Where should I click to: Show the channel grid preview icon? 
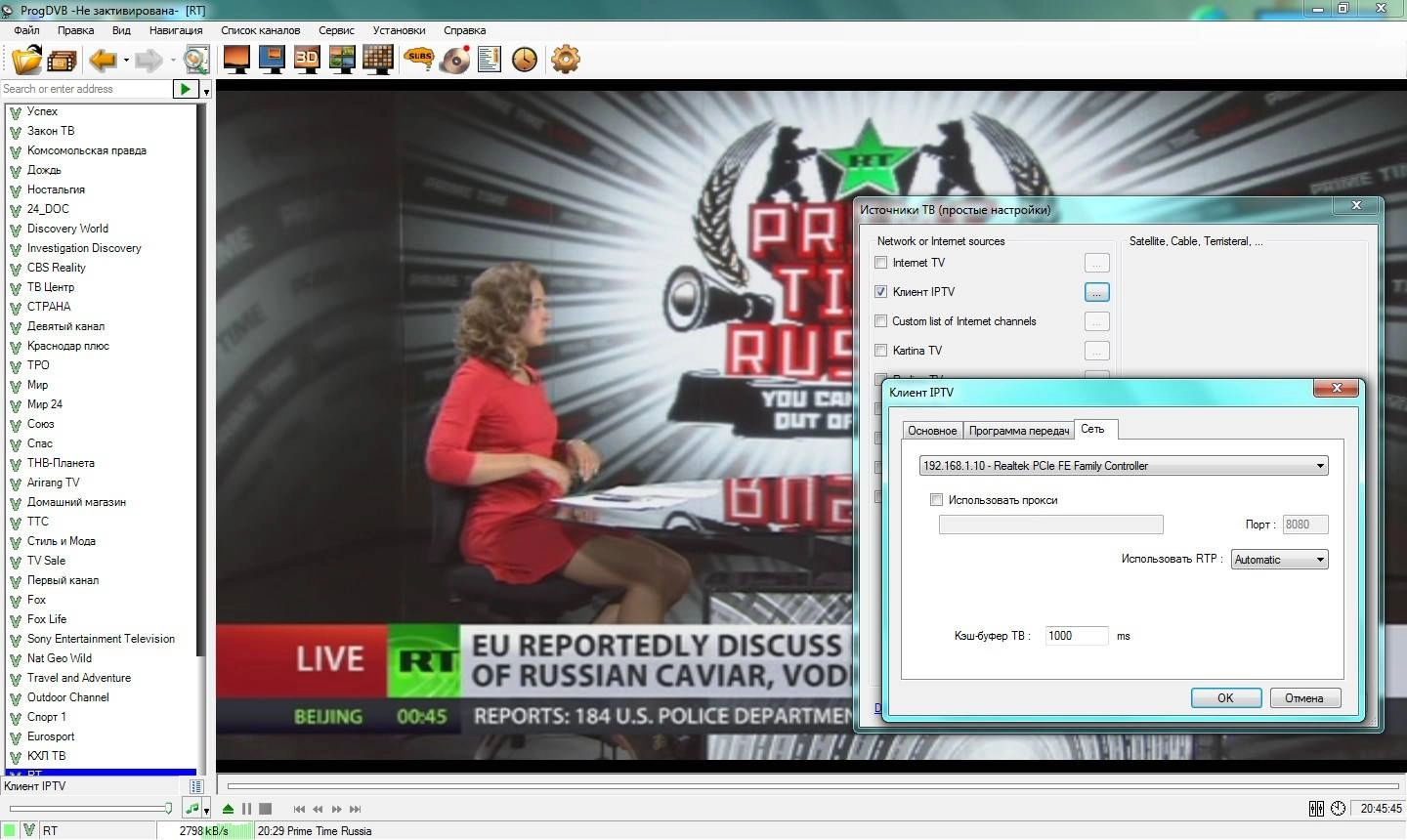coord(377,60)
